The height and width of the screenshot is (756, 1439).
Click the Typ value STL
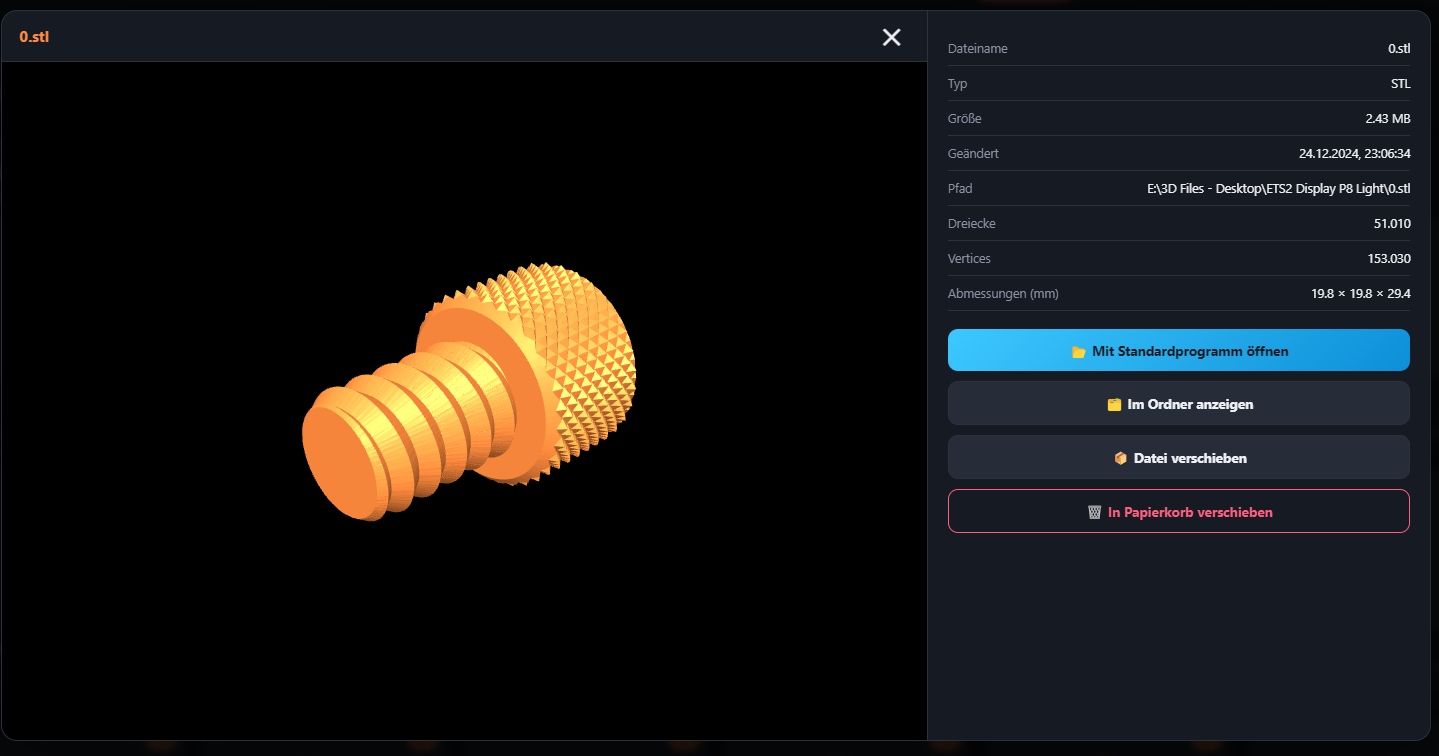coord(1400,84)
